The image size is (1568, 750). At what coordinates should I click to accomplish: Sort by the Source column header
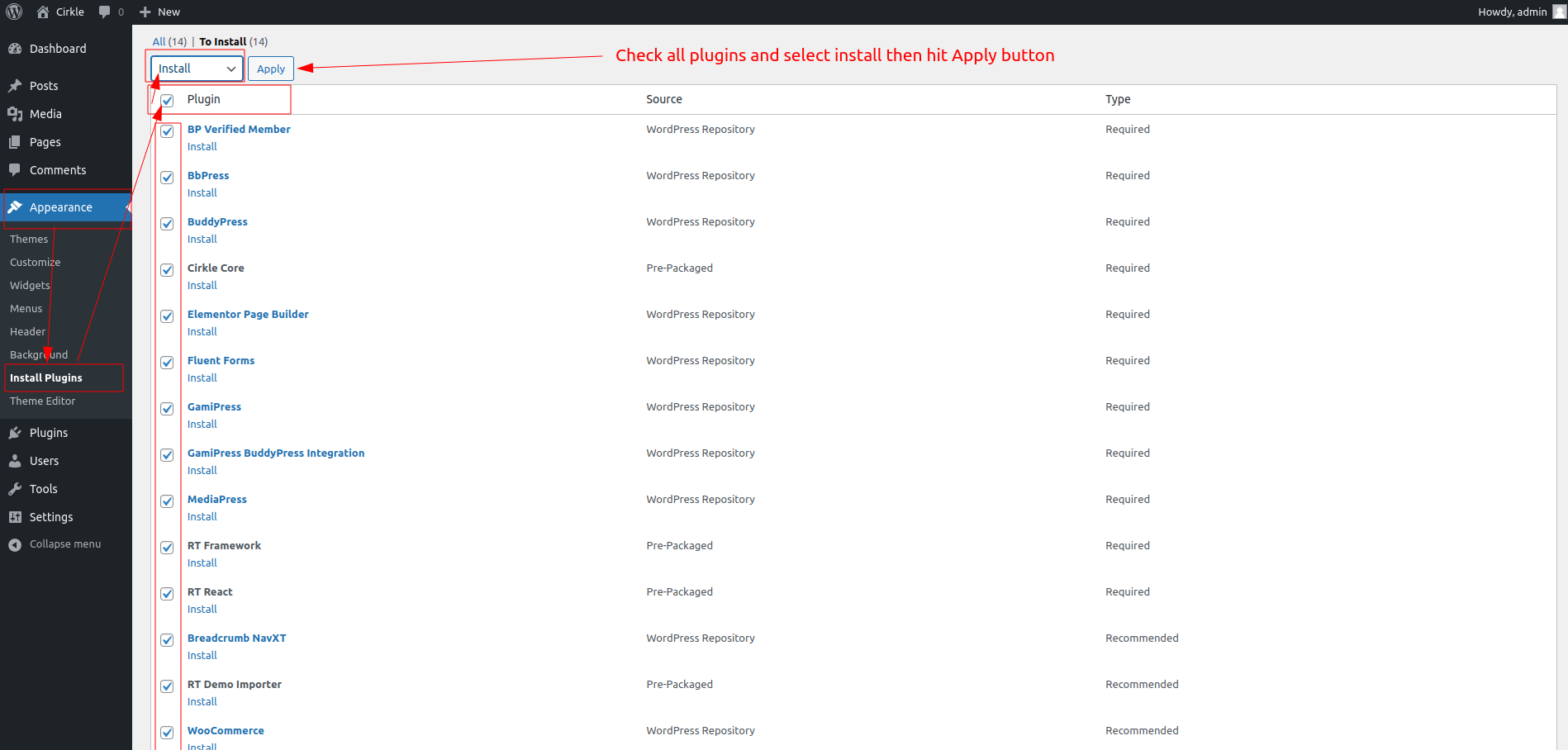click(664, 99)
